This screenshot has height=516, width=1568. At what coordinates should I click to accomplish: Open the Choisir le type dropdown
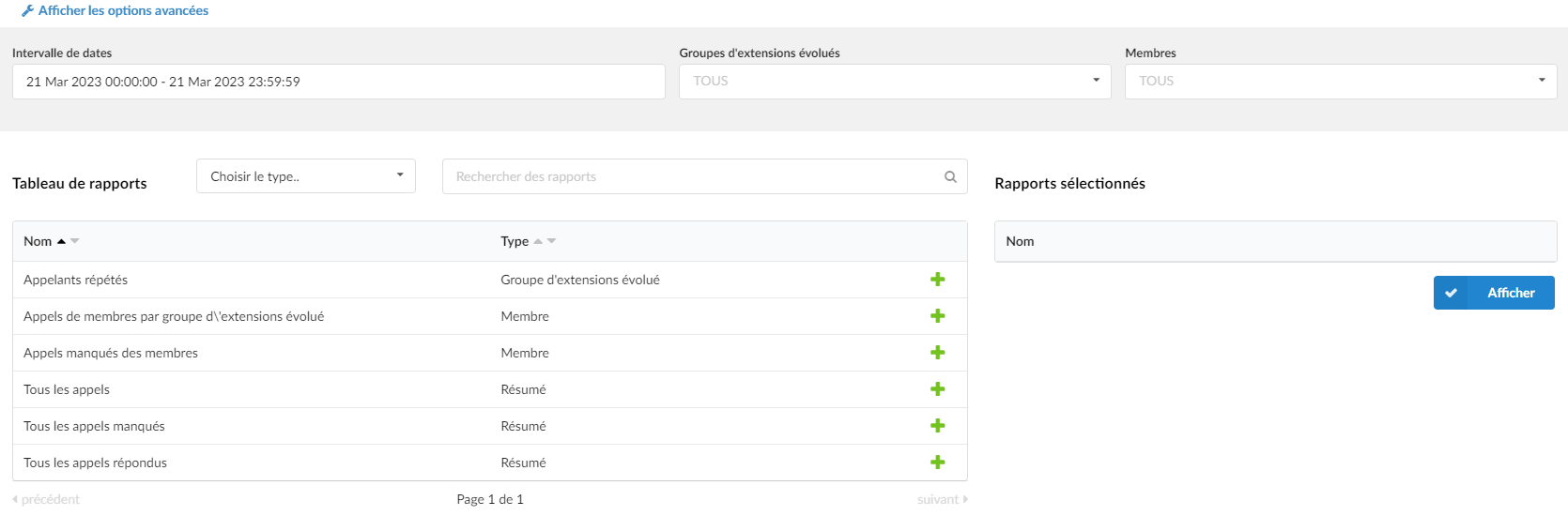[306, 176]
